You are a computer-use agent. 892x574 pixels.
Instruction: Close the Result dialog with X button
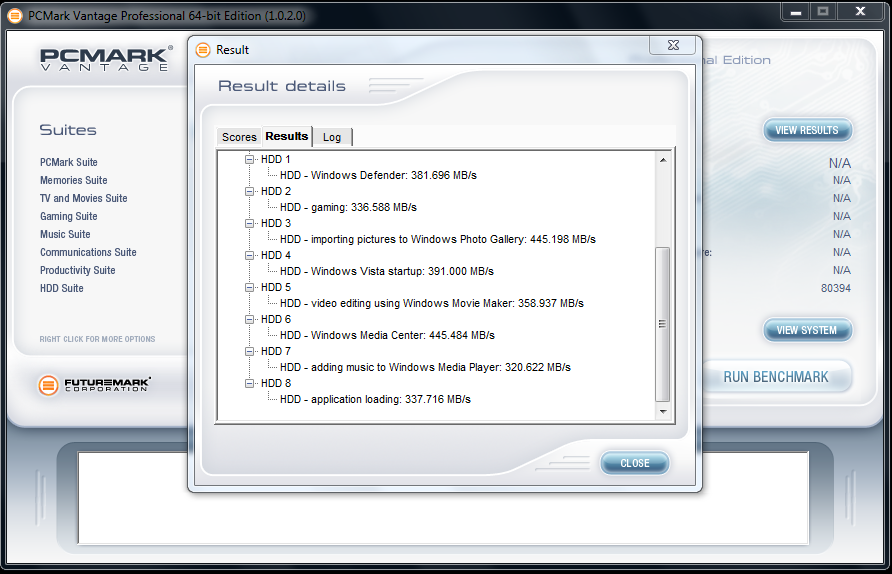click(x=673, y=45)
